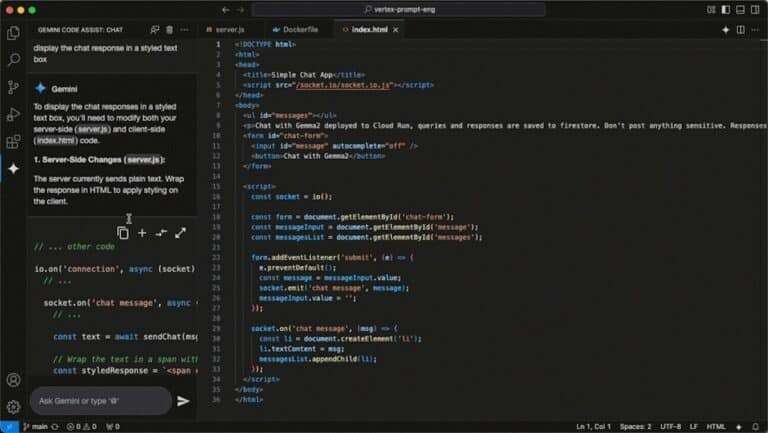Open more actions menu in Gemini chat header
This screenshot has width=768, height=433.
tap(184, 30)
